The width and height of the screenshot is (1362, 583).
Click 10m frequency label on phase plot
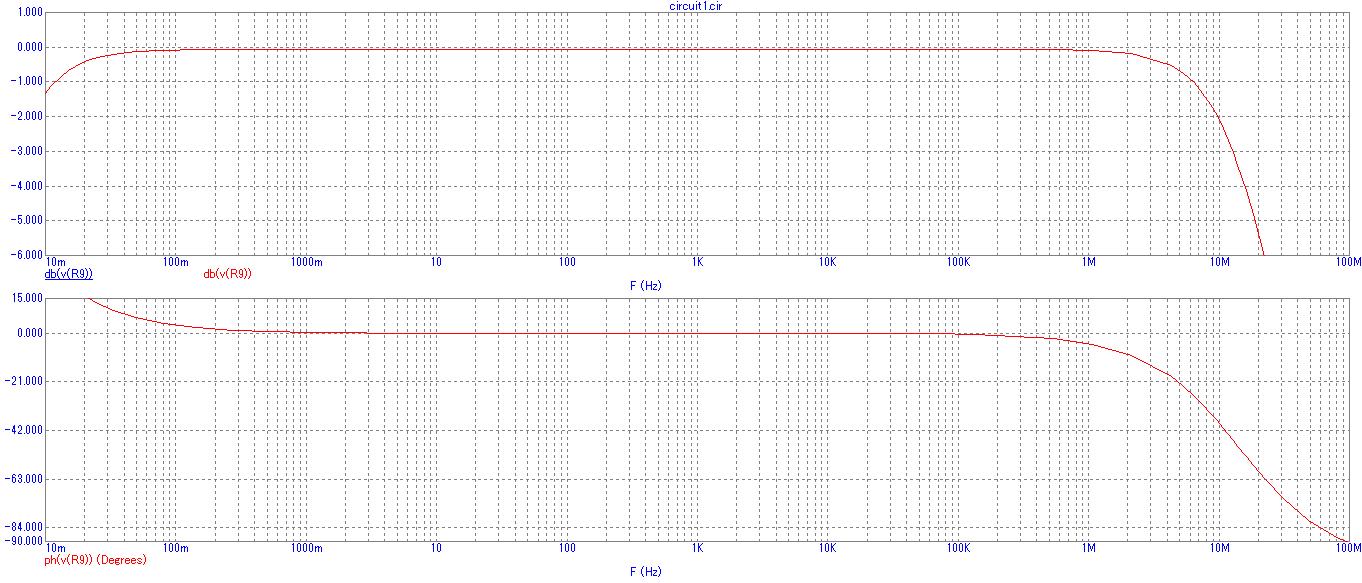[x=56, y=549]
